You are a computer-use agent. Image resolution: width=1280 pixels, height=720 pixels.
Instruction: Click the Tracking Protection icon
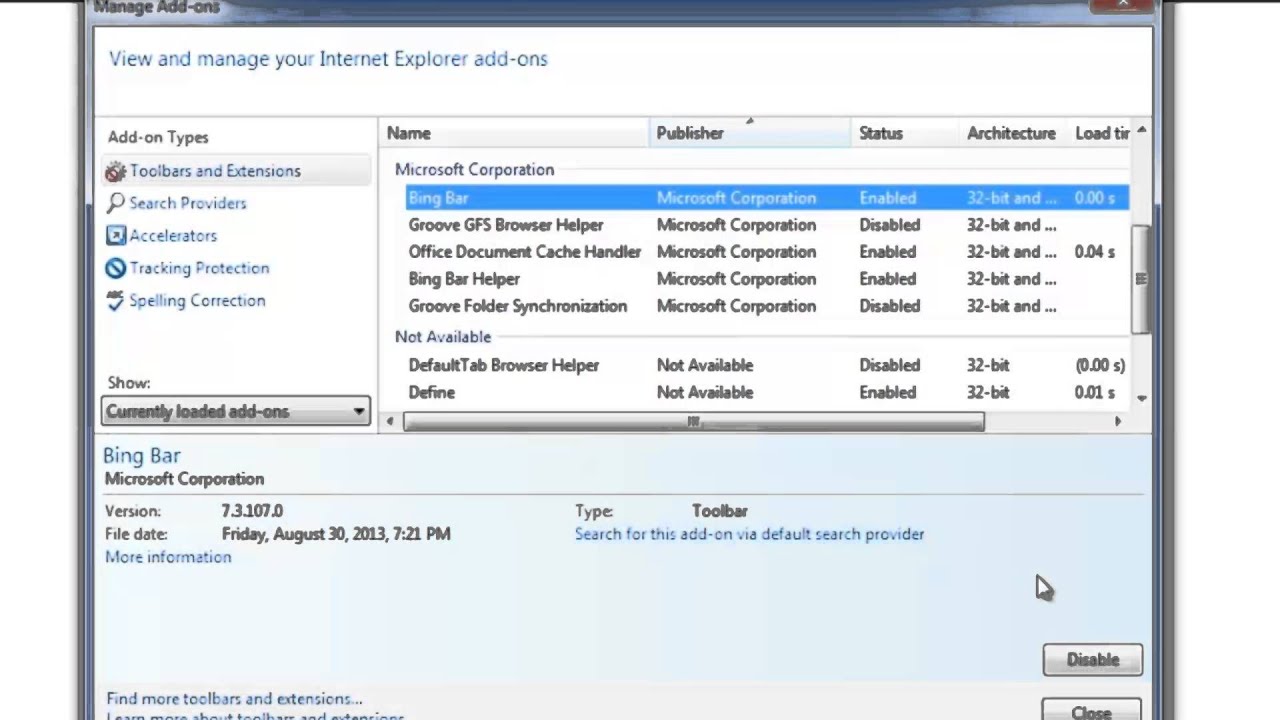pyautogui.click(x=116, y=268)
